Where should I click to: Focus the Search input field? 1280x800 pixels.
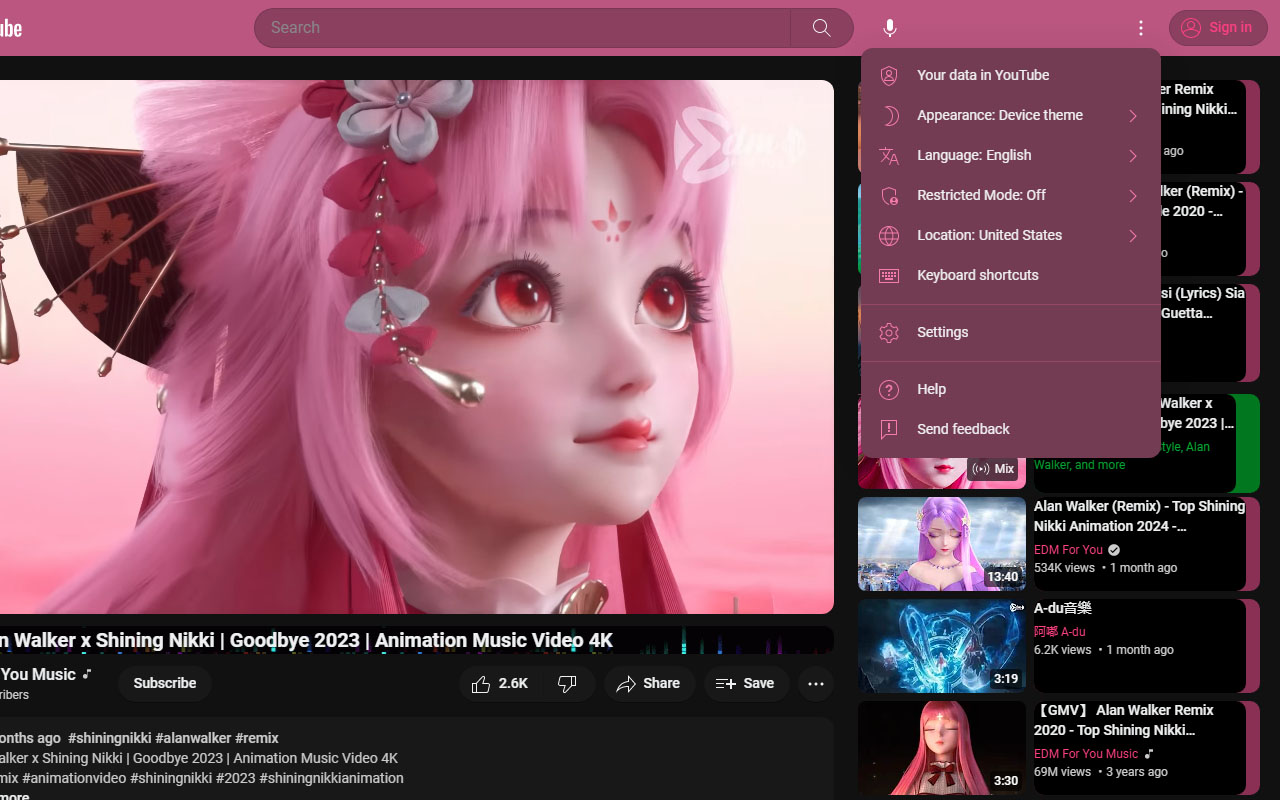click(523, 28)
